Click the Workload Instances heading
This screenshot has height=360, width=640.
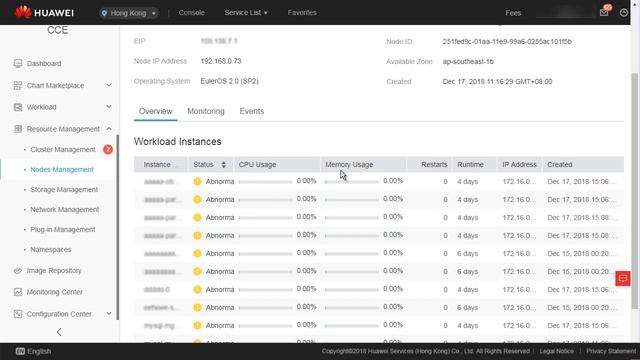click(x=178, y=142)
